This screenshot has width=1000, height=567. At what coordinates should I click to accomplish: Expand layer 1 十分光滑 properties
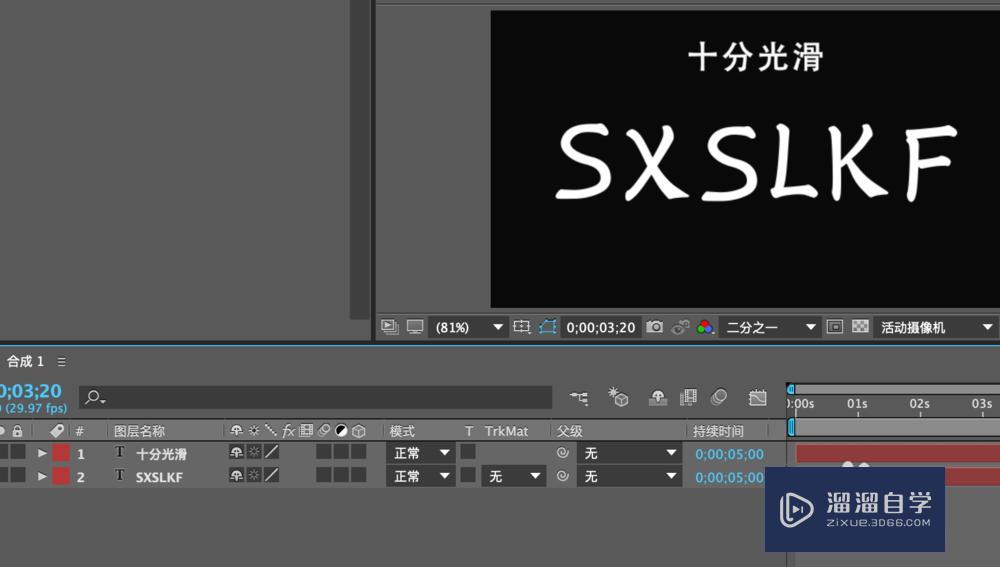click(x=42, y=453)
